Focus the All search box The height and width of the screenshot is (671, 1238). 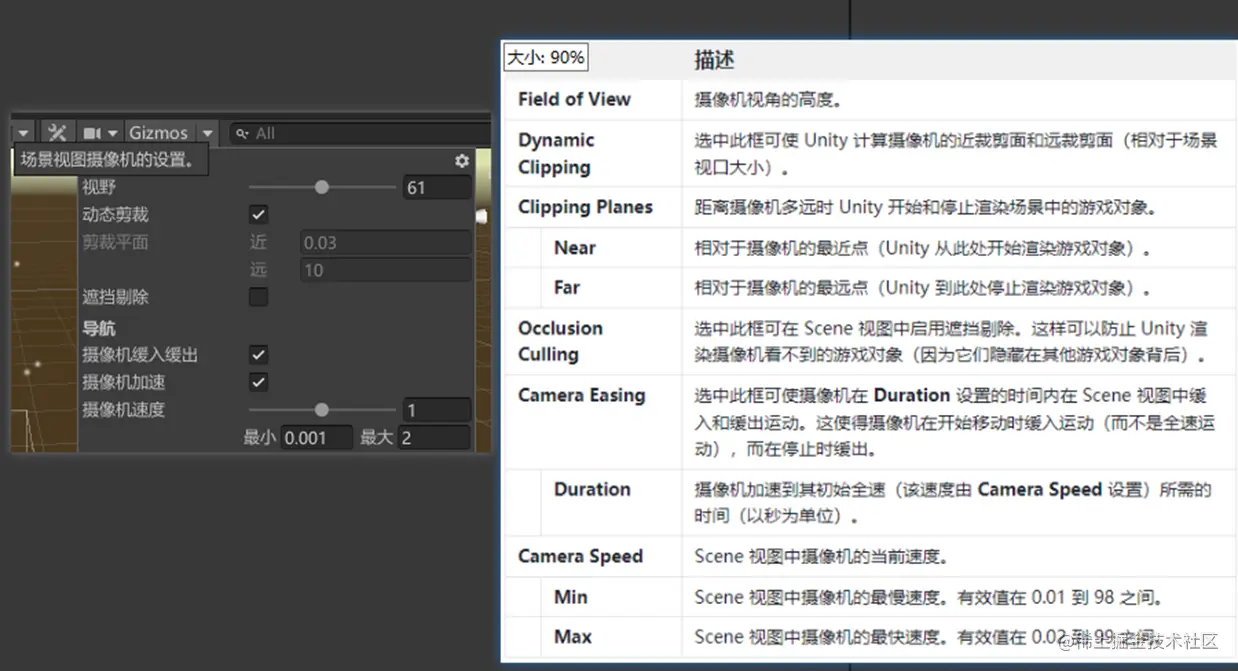360,133
